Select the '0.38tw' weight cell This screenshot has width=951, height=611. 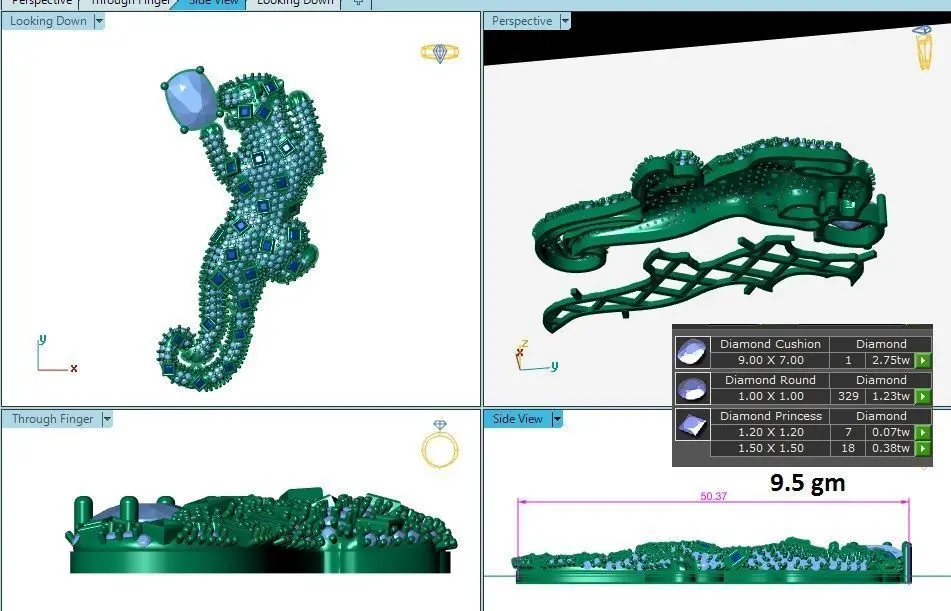890,448
